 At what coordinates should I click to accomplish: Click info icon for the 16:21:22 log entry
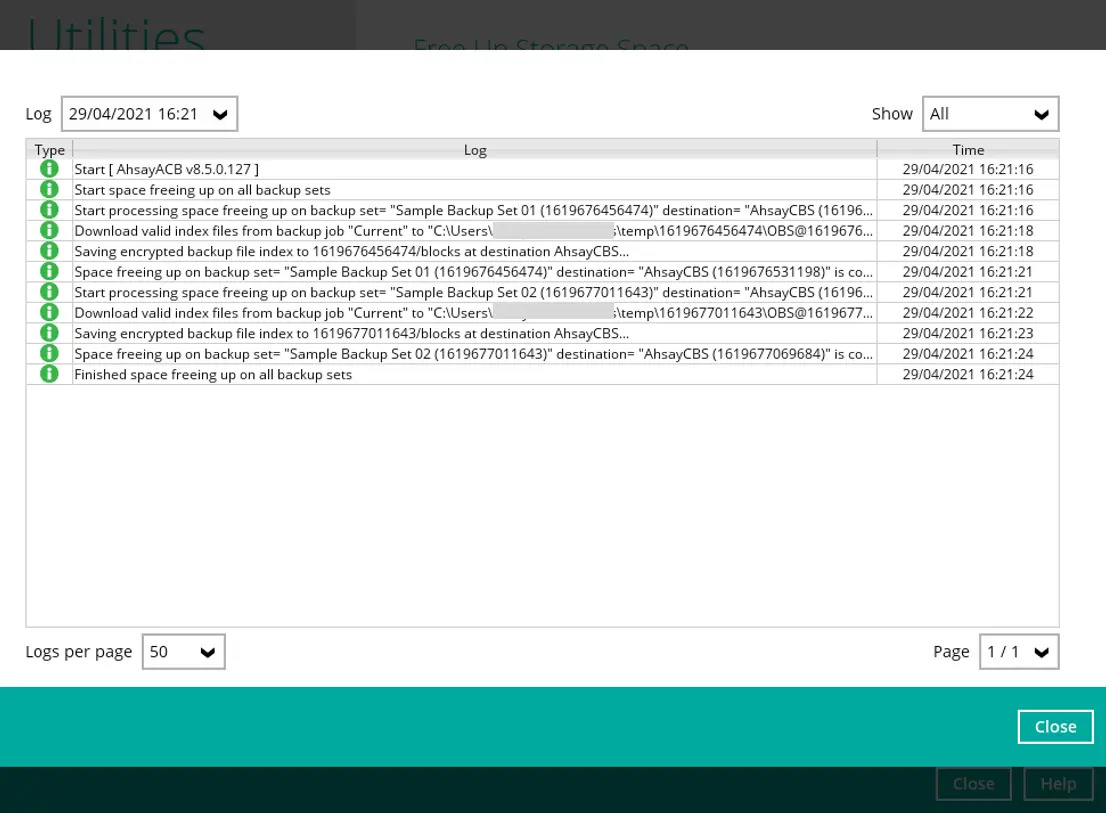49,313
